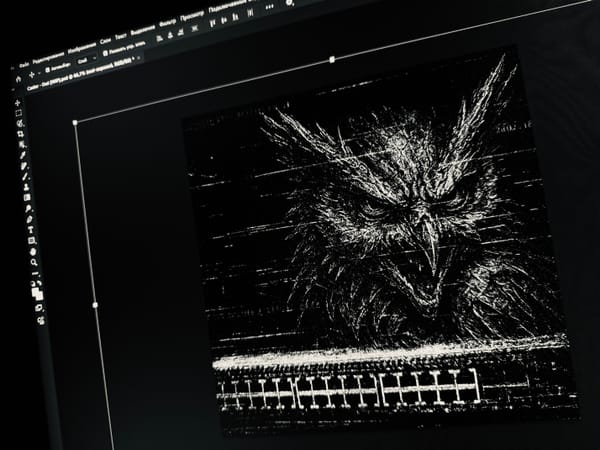Open the foreground color picker swatch
This screenshot has width=600, height=450.
(36, 292)
